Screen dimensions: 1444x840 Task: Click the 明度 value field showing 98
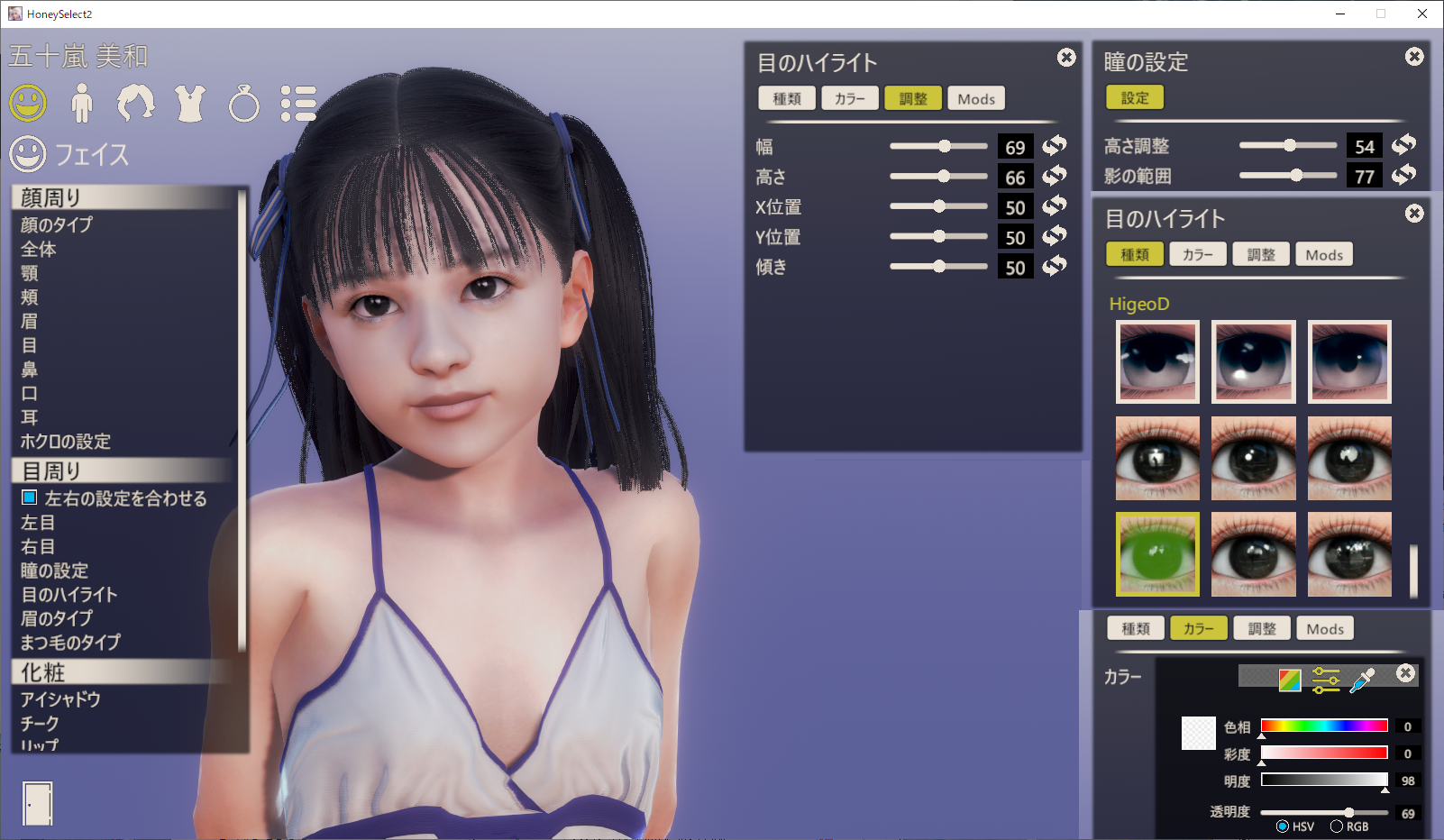click(1408, 781)
